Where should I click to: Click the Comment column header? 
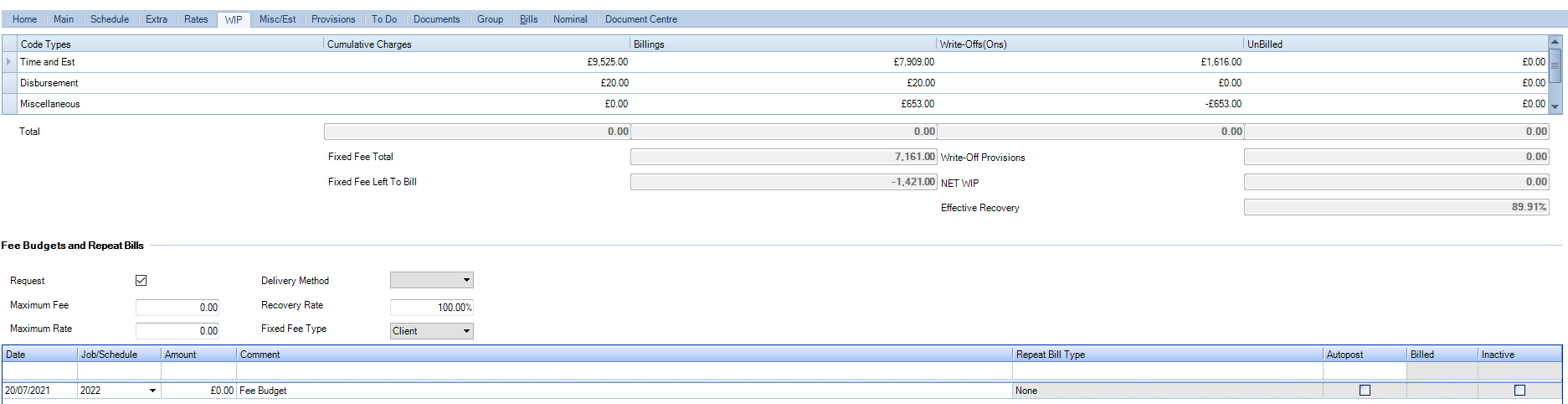625,355
